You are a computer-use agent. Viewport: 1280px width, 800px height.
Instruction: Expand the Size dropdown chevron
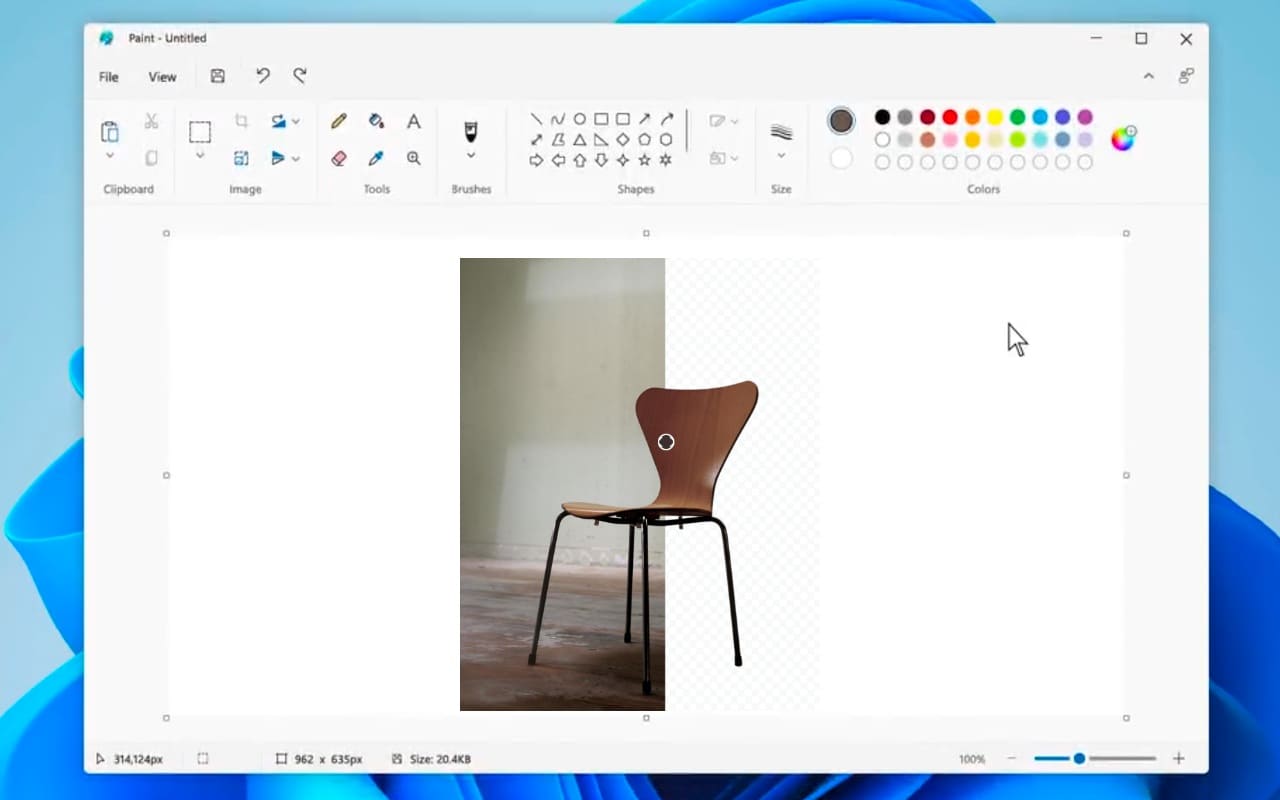(x=781, y=156)
